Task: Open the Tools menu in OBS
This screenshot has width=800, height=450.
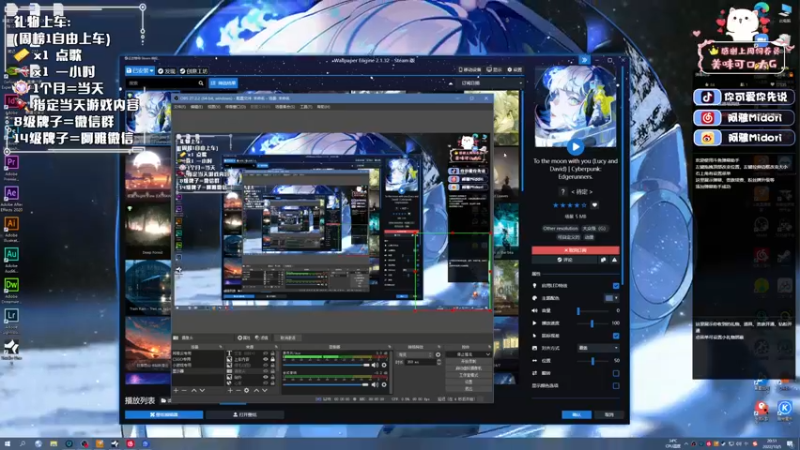Action: pos(306,107)
